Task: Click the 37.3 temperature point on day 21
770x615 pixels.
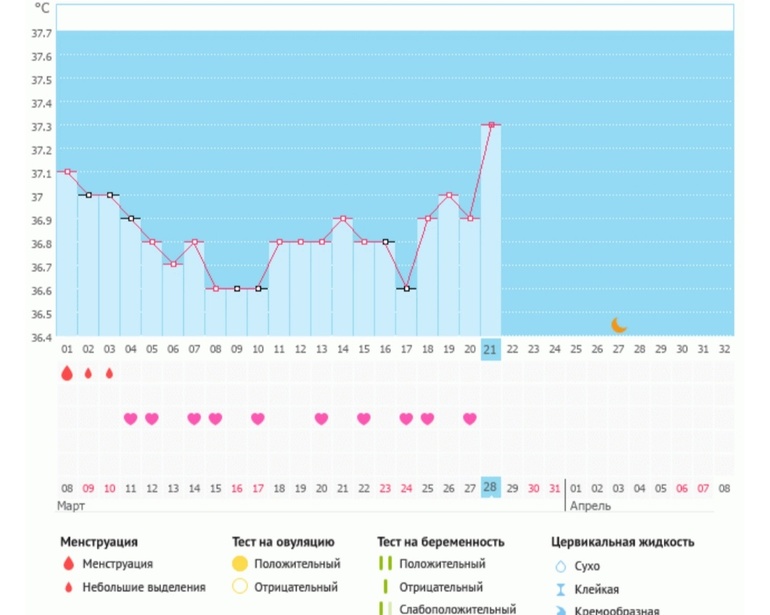Action: tap(490, 125)
